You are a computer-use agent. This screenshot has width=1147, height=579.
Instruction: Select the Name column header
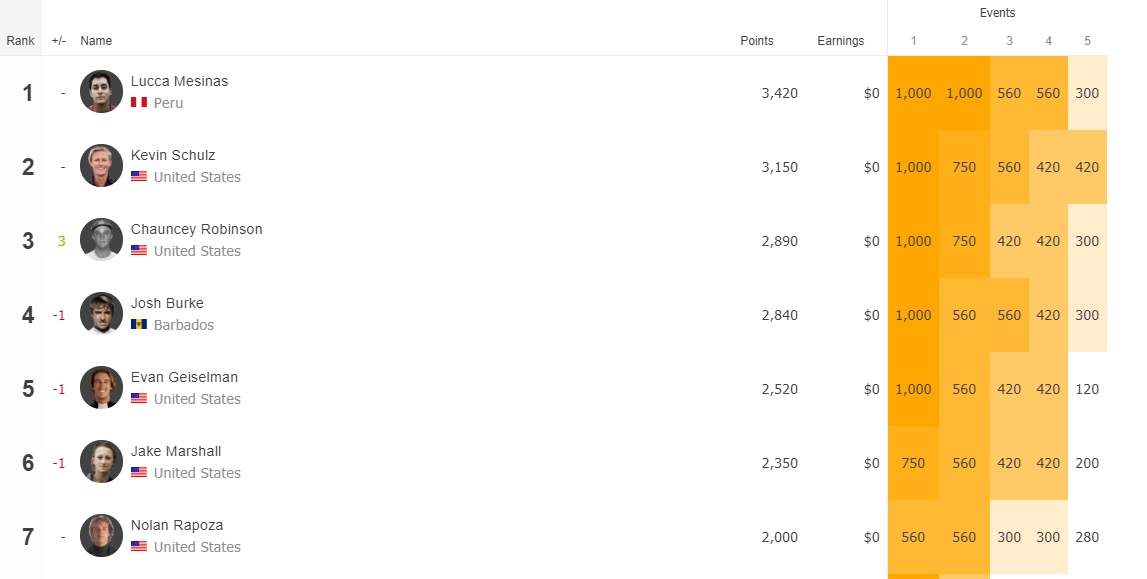96,41
